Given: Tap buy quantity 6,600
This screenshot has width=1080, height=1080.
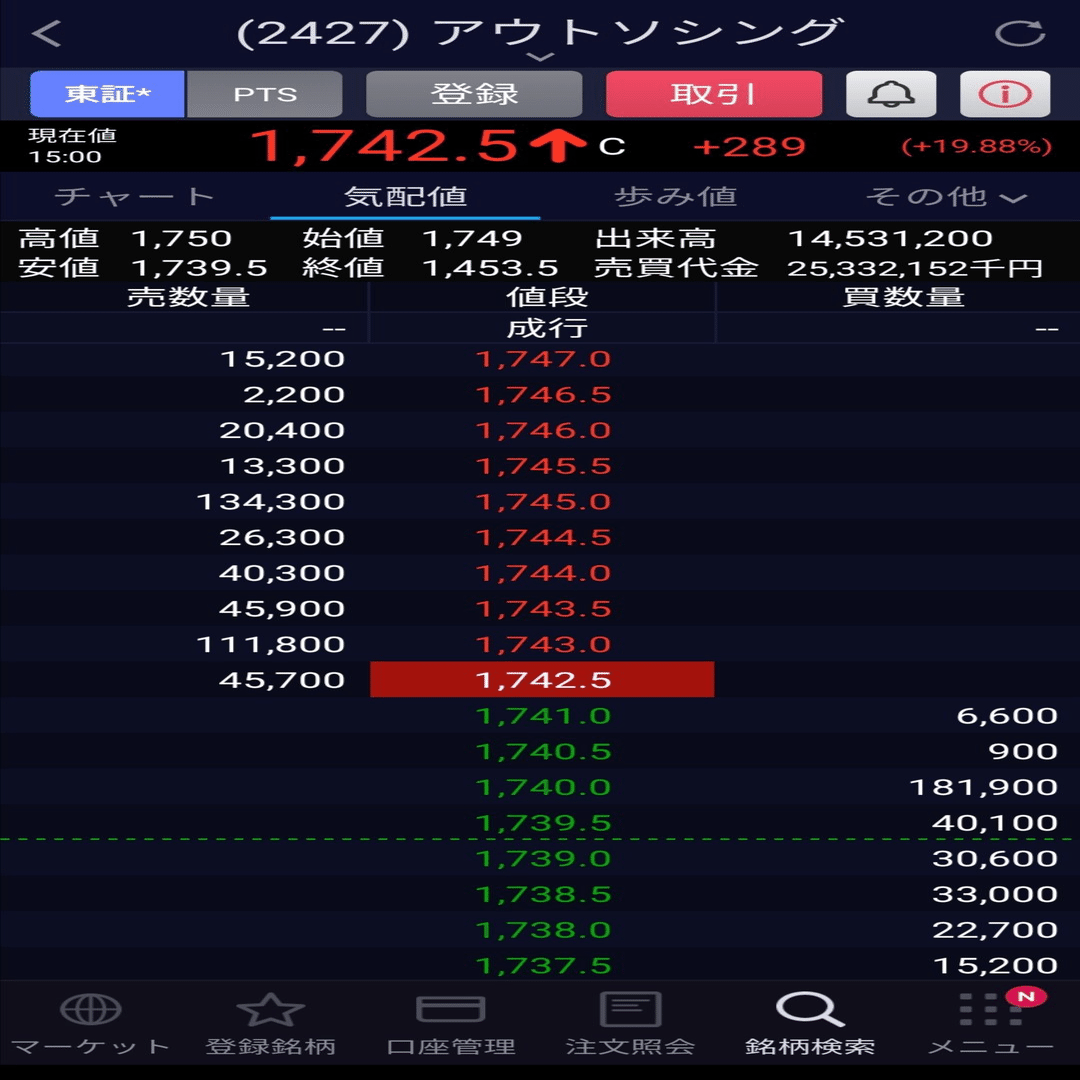Looking at the screenshot, I should tap(1007, 716).
